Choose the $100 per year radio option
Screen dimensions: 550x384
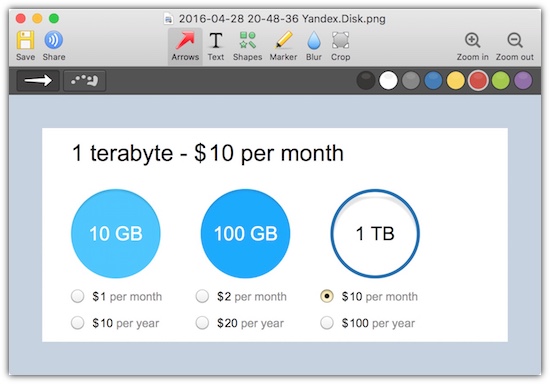[327, 323]
